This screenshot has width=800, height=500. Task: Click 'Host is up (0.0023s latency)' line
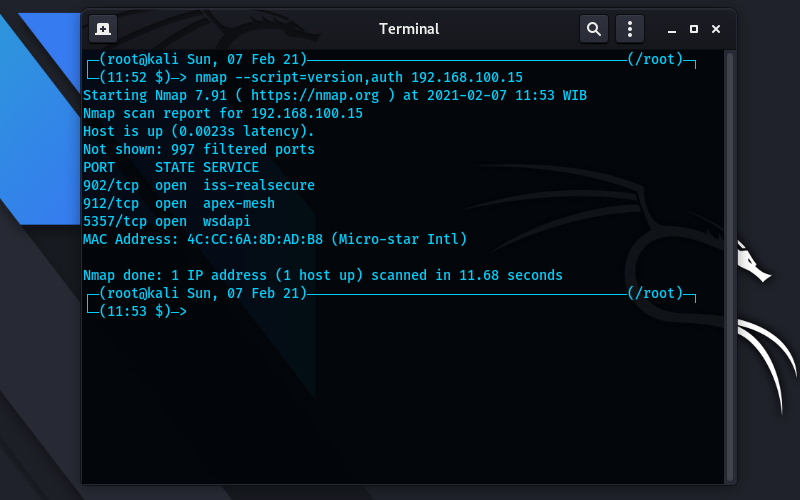pos(198,131)
